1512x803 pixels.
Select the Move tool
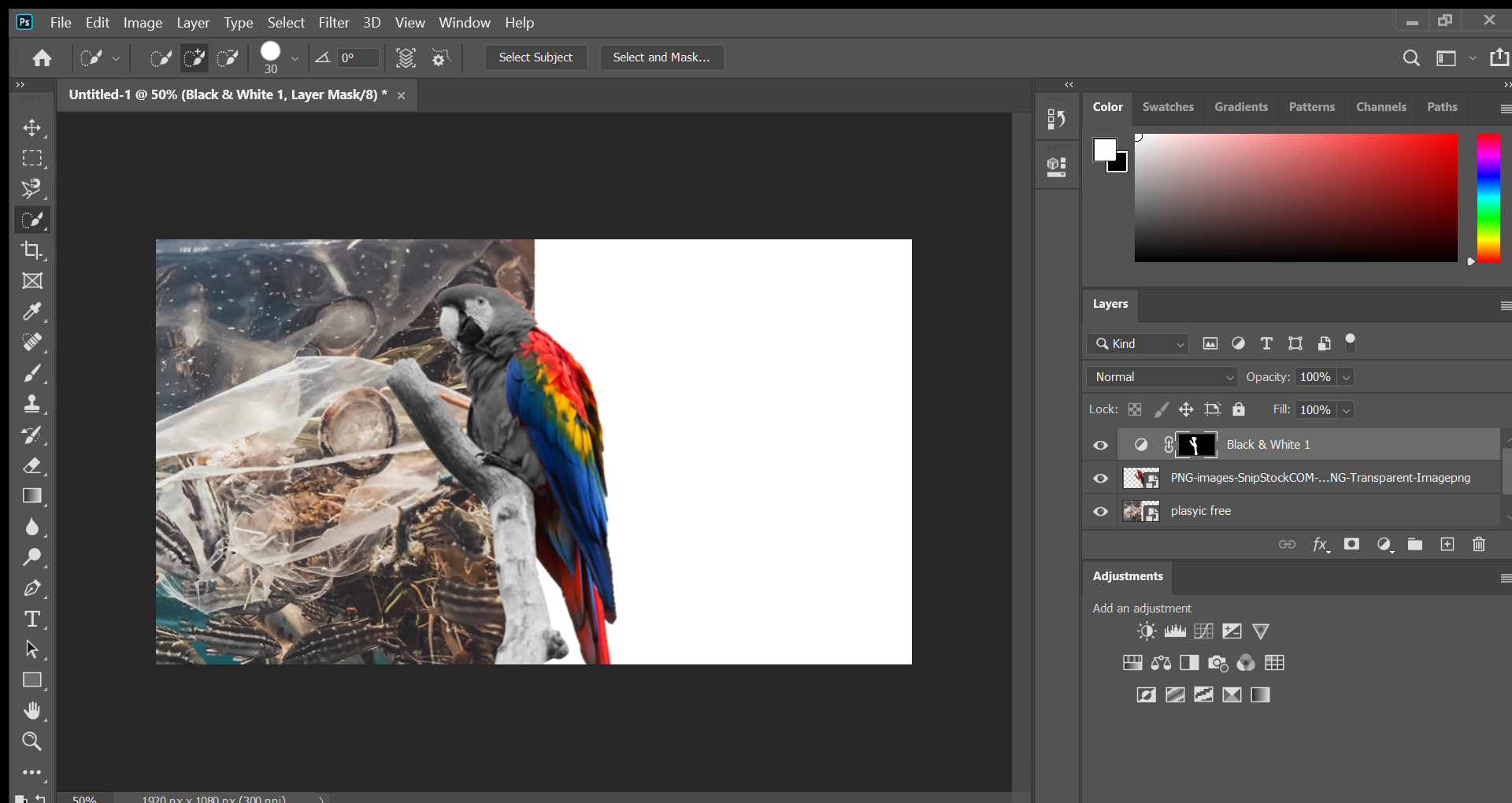[x=32, y=128]
